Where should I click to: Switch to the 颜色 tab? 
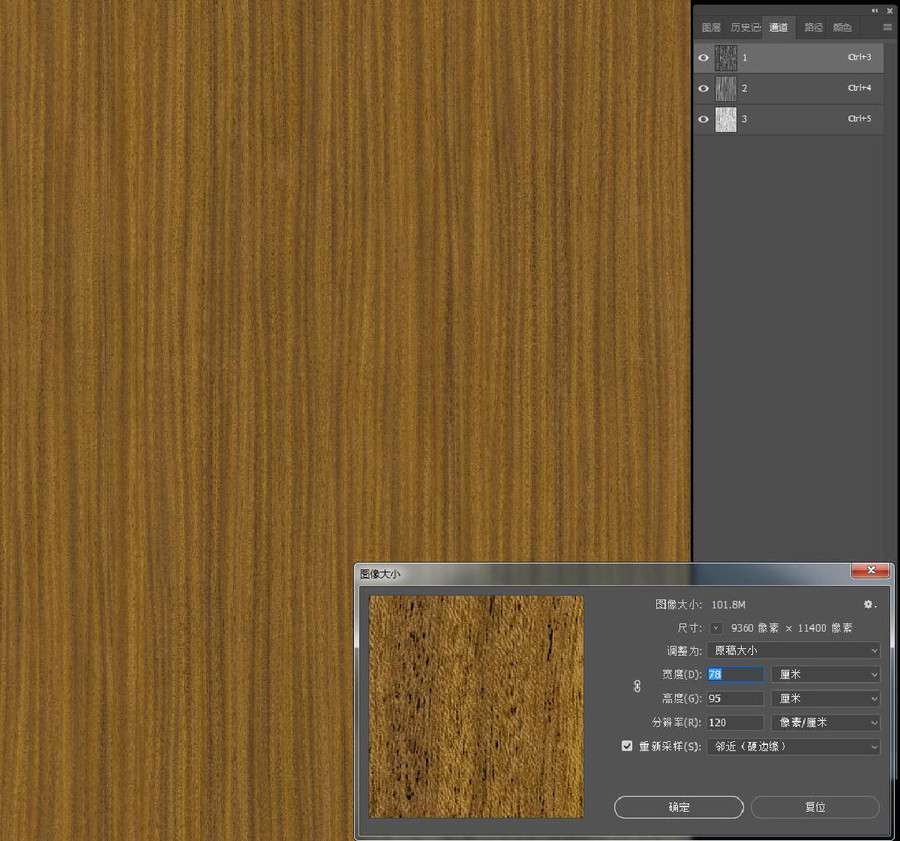pos(842,28)
